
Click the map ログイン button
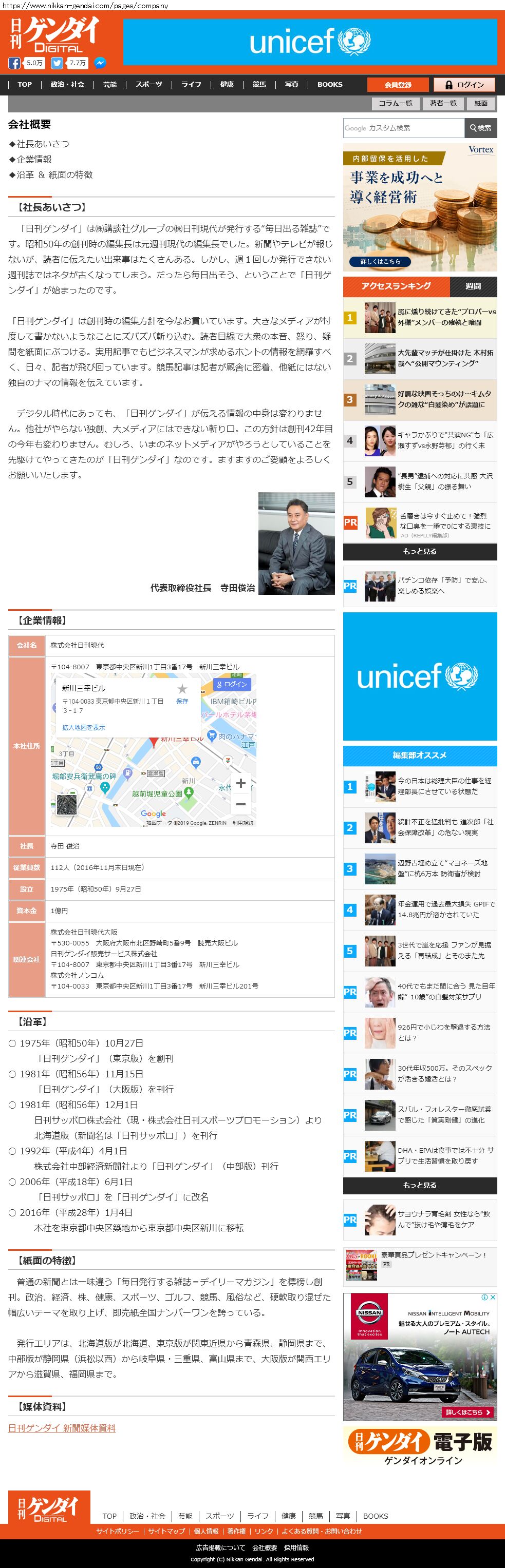click(x=232, y=684)
